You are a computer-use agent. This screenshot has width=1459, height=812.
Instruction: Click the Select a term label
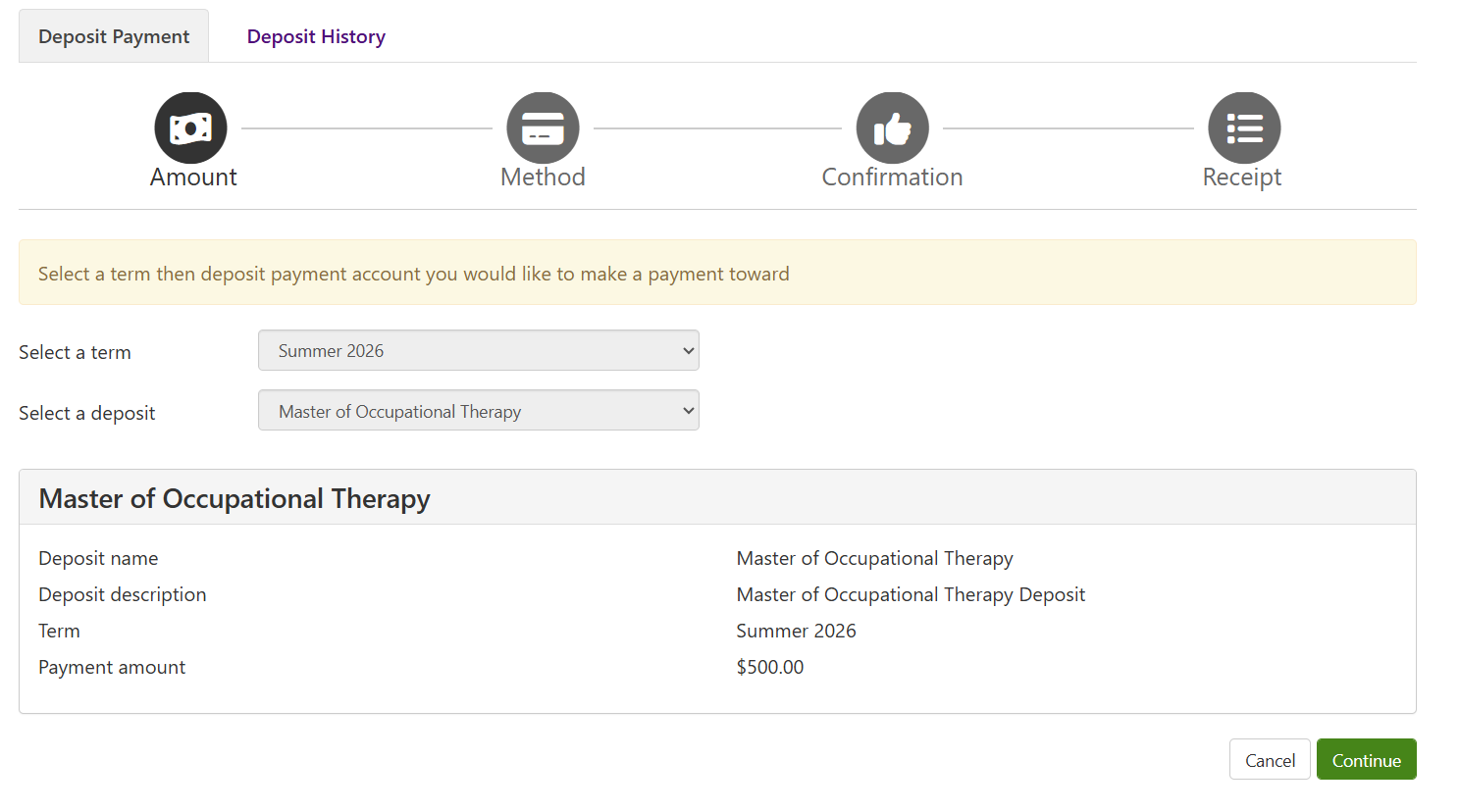[x=75, y=353]
